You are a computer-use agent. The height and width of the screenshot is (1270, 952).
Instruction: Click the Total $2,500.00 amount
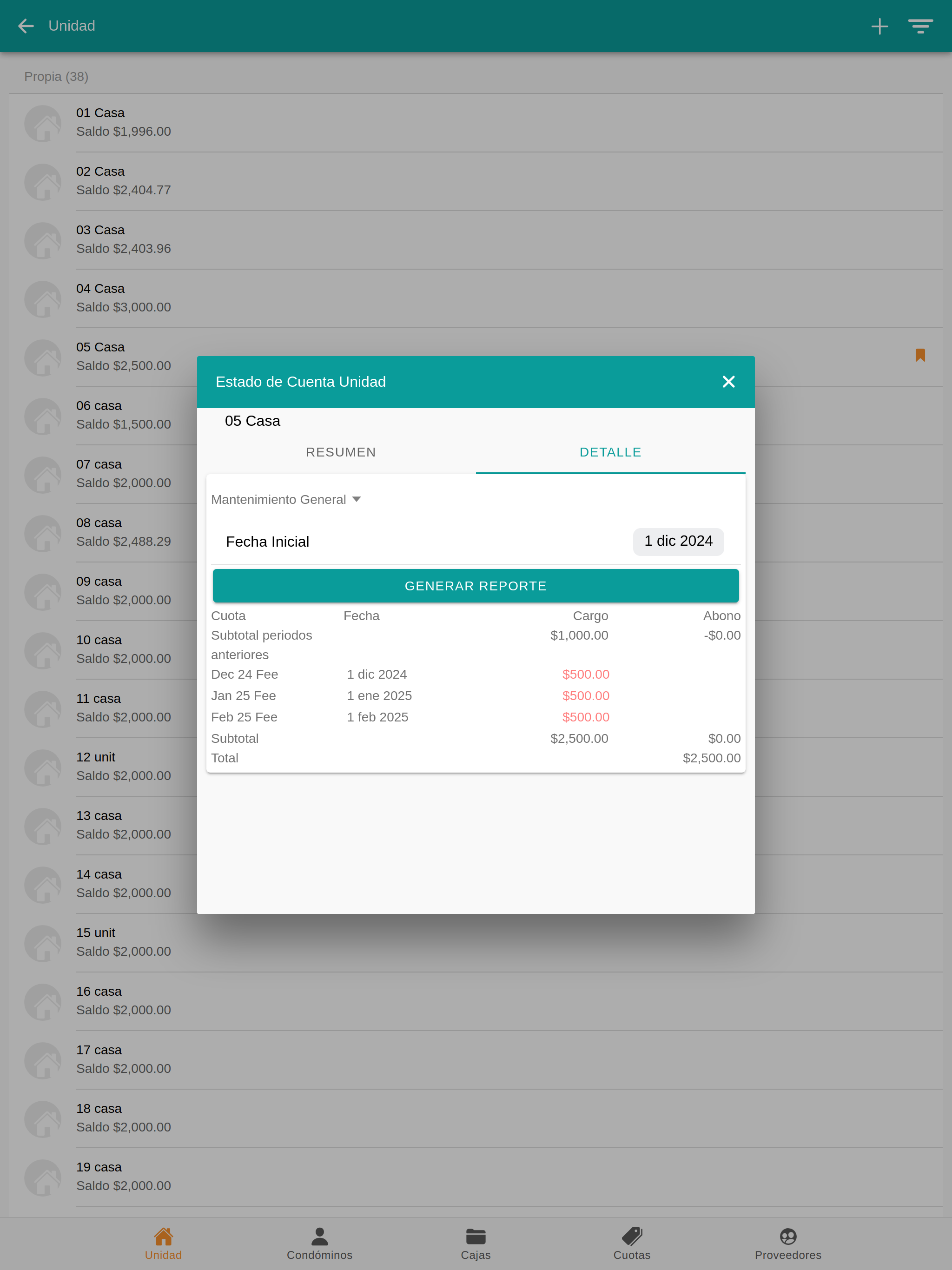click(711, 758)
